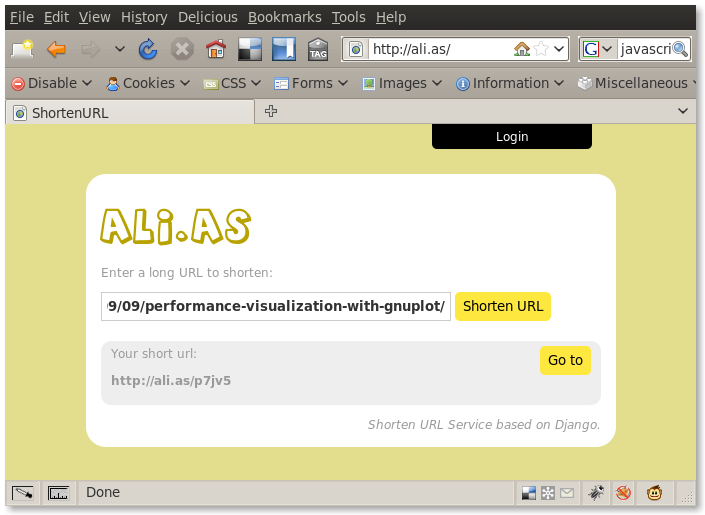Open a new tab with the plus button
This screenshot has width=705, height=515.
(x=271, y=112)
